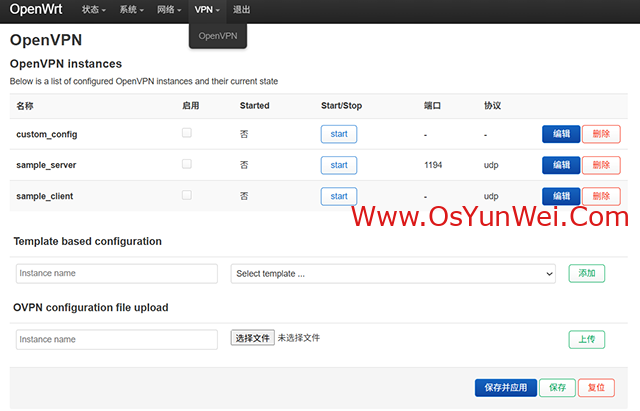Click the 保存并应用 button
640x411 pixels.
click(x=504, y=387)
